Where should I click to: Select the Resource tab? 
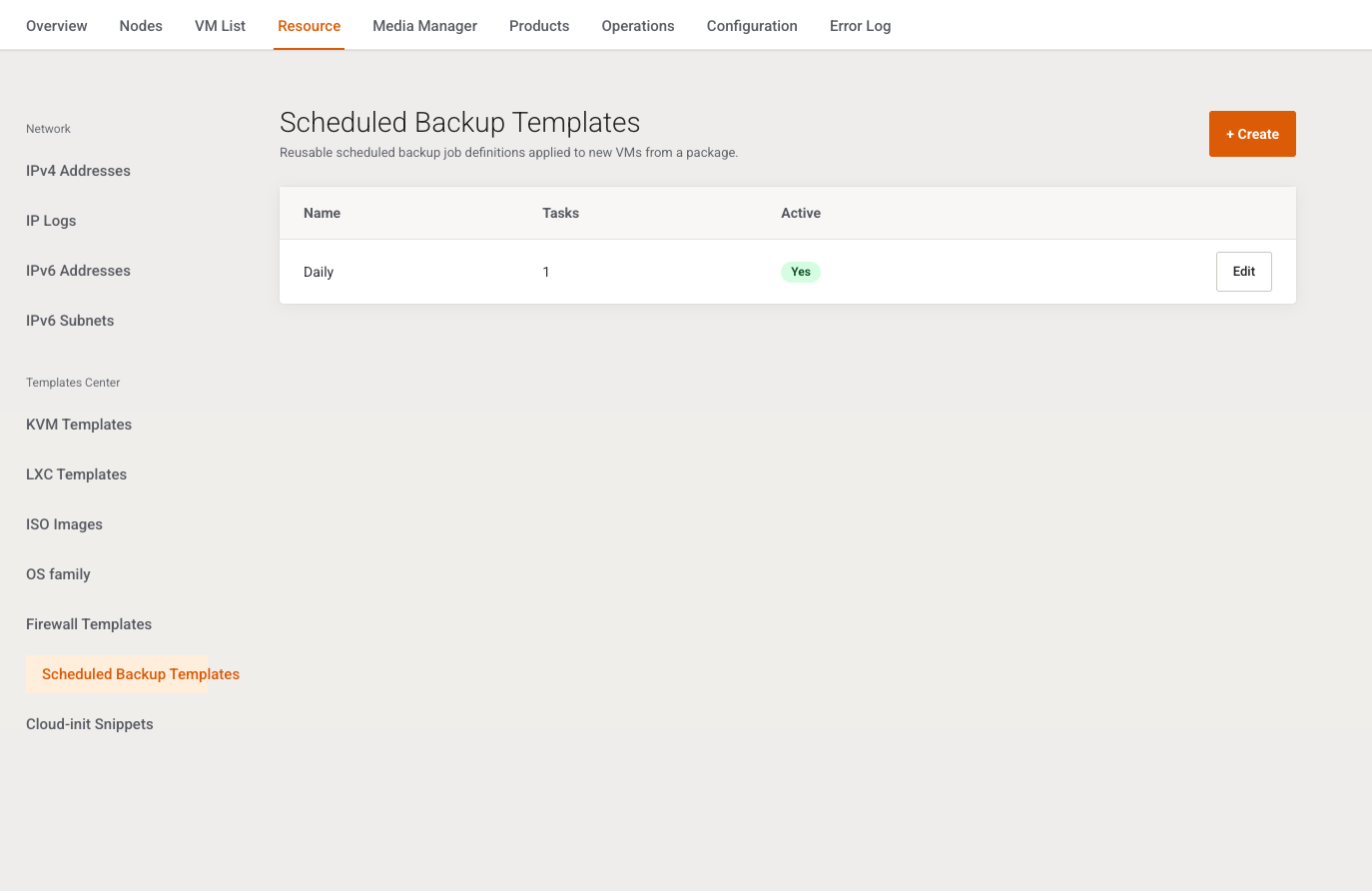pos(310,26)
